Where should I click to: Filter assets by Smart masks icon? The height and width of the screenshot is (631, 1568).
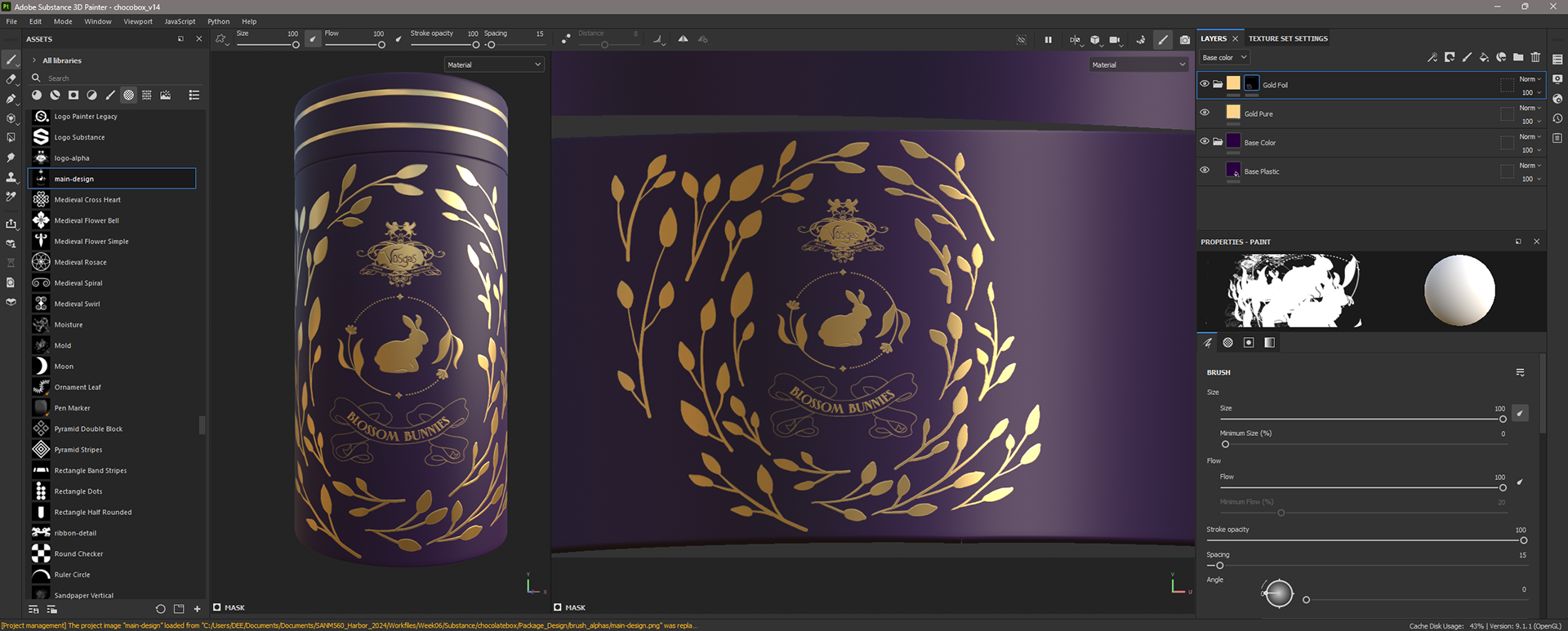pyautogui.click(x=73, y=96)
